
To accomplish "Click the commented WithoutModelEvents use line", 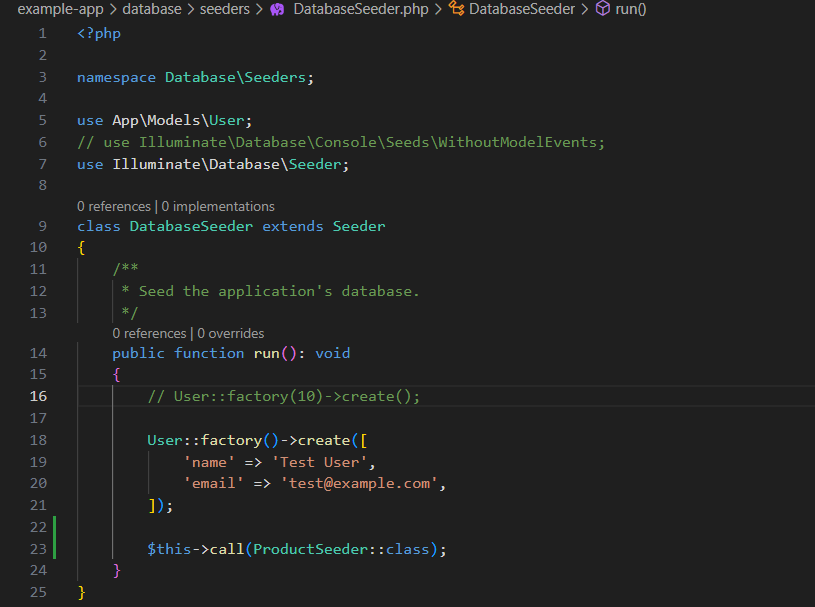I will coord(341,142).
